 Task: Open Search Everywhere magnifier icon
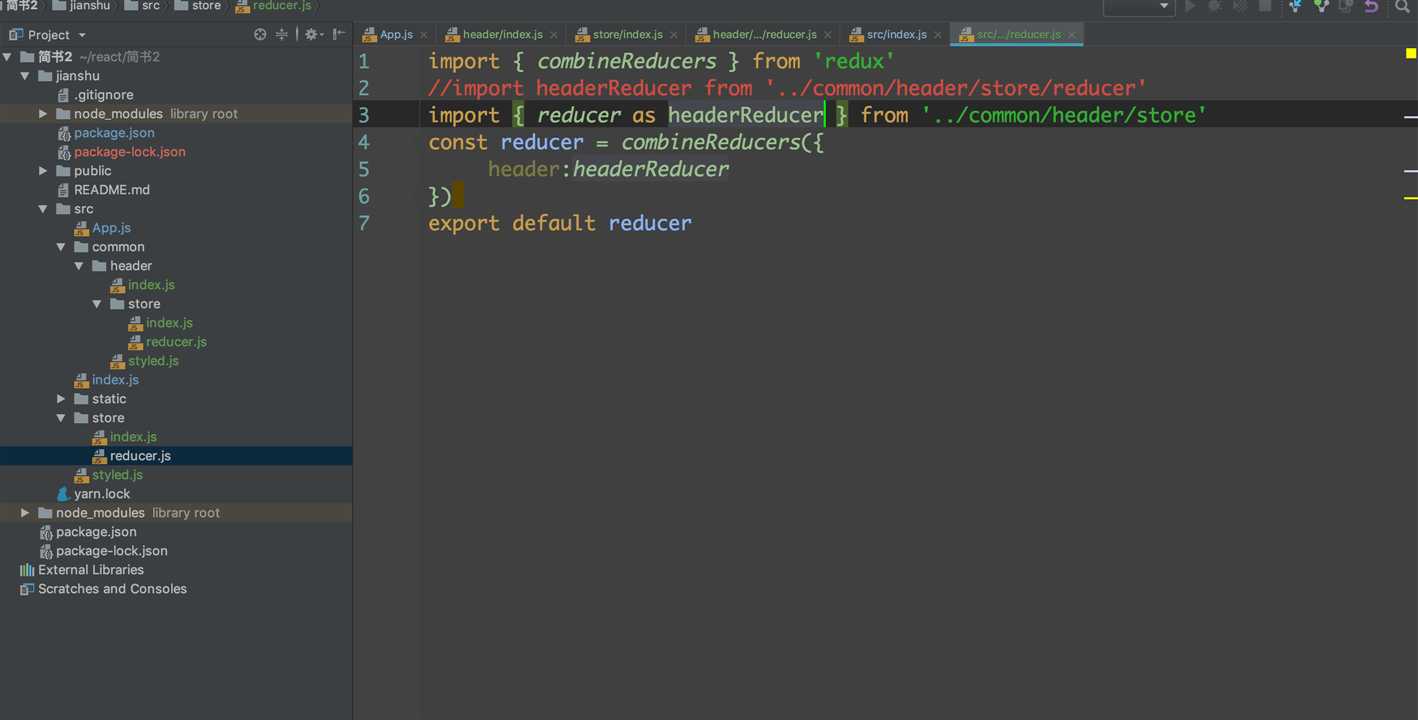[1402, 6]
